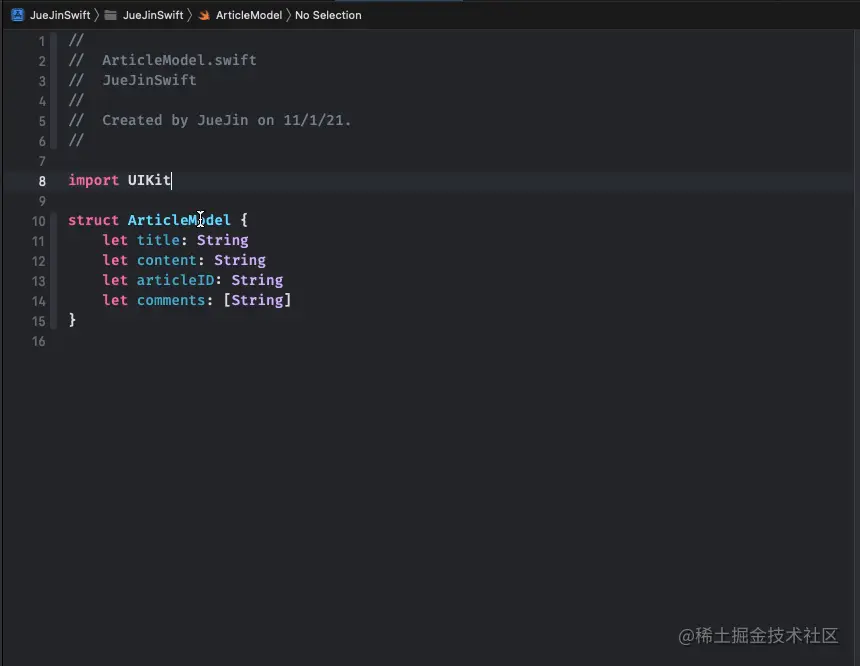Screen dimensions: 860x666
Task: Open the No Selection symbol menu
Action: click(328, 15)
